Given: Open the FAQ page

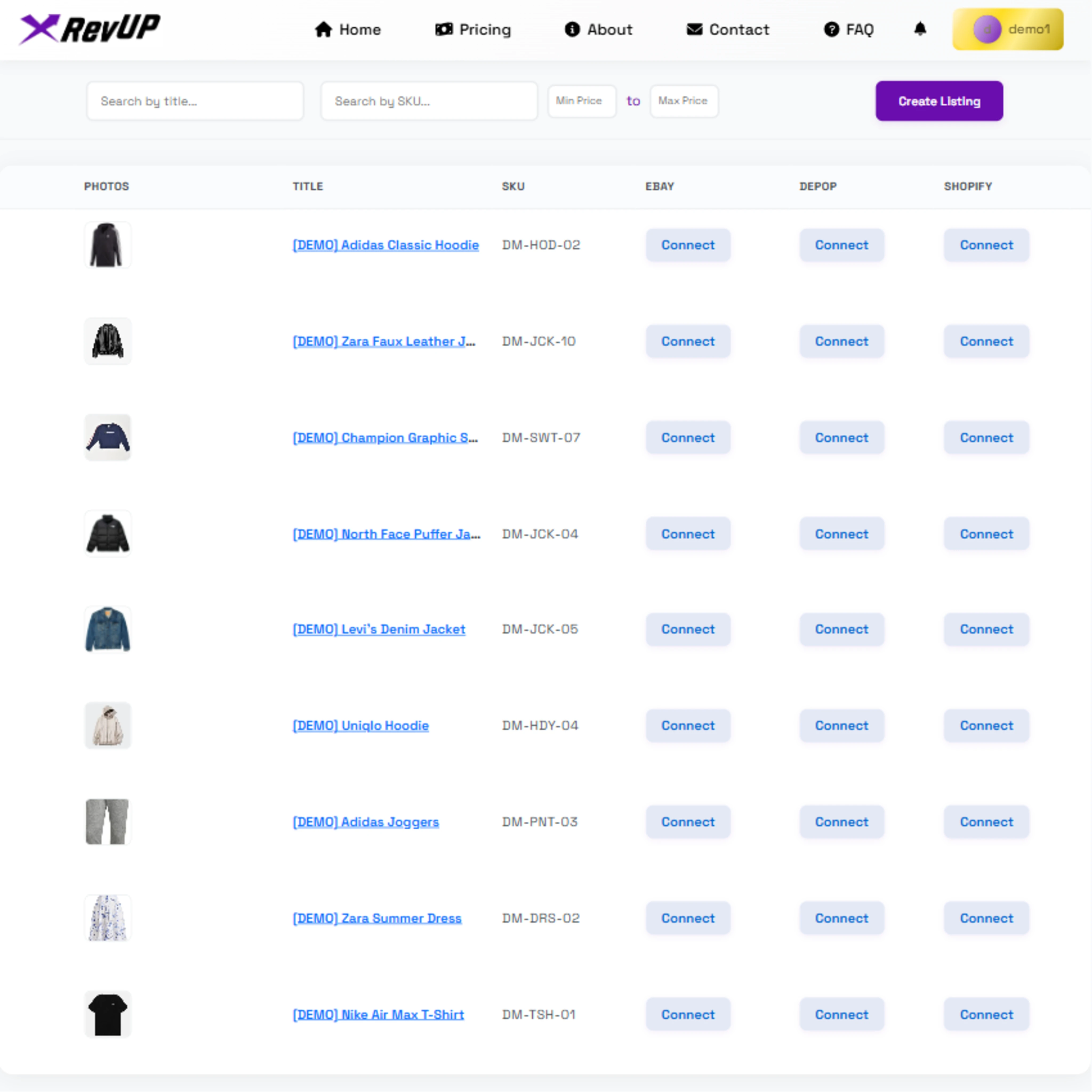Looking at the screenshot, I should pyautogui.click(x=849, y=29).
